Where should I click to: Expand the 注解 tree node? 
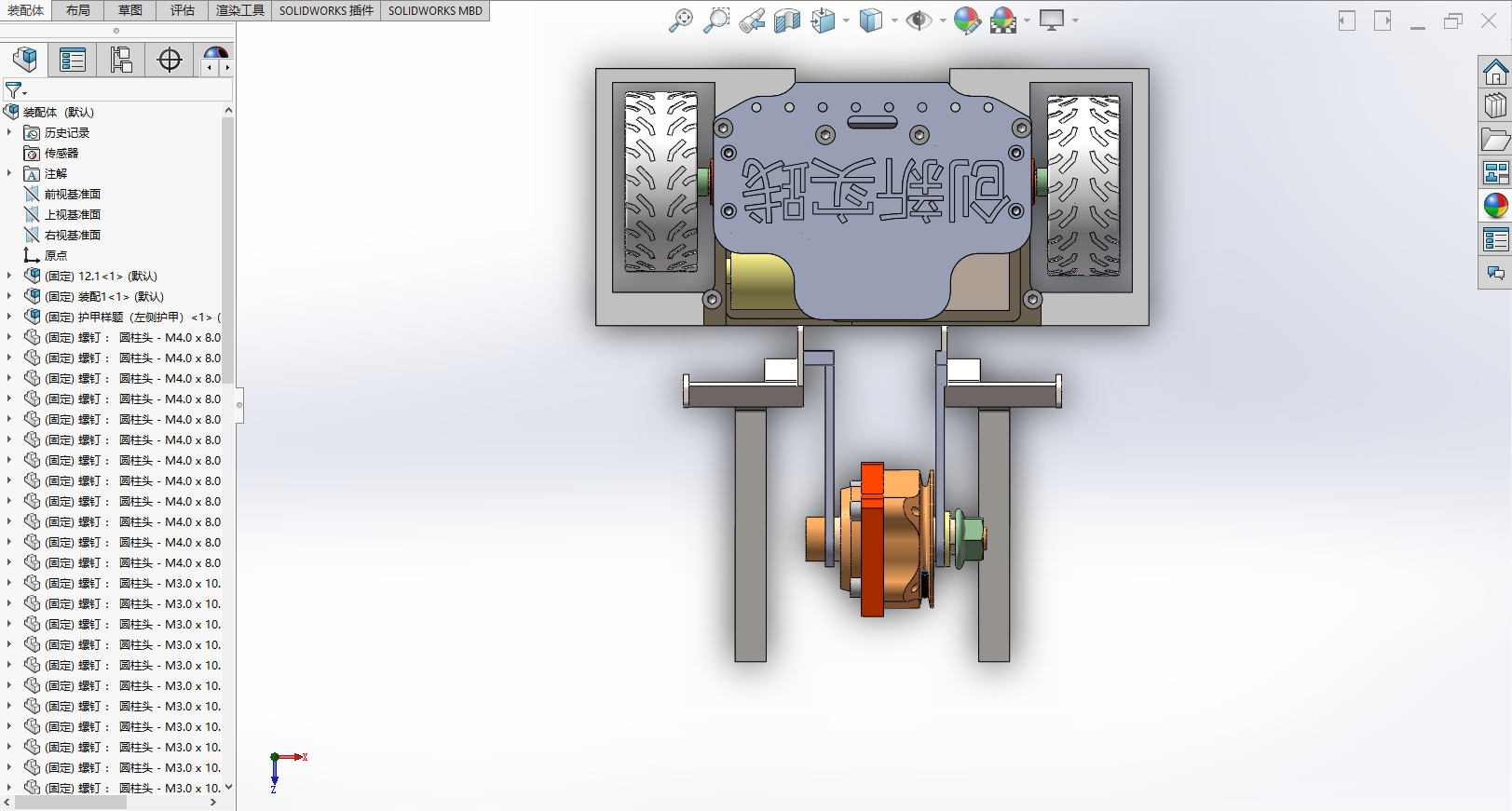(9, 173)
